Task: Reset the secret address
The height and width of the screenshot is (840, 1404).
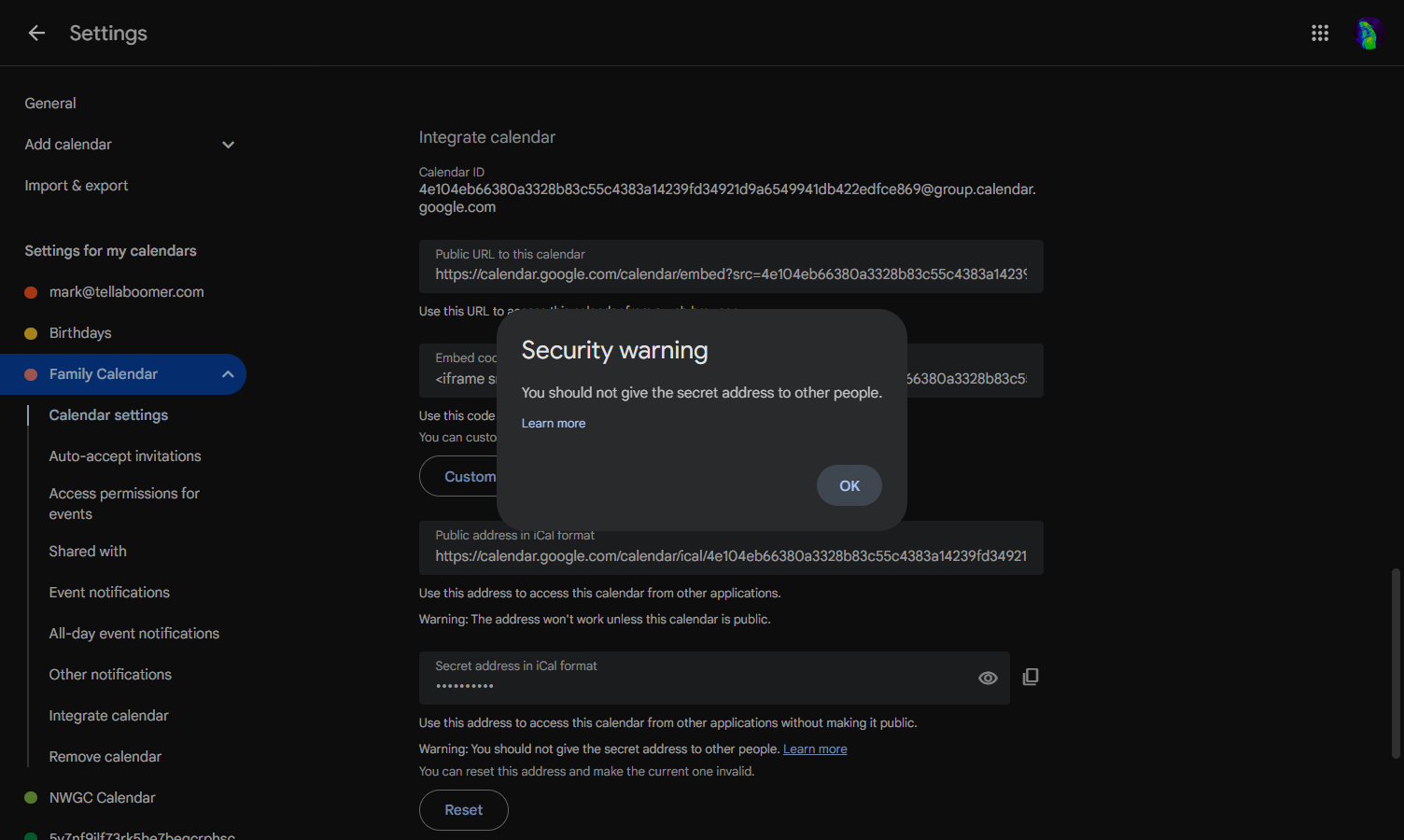Action: pyautogui.click(x=464, y=810)
